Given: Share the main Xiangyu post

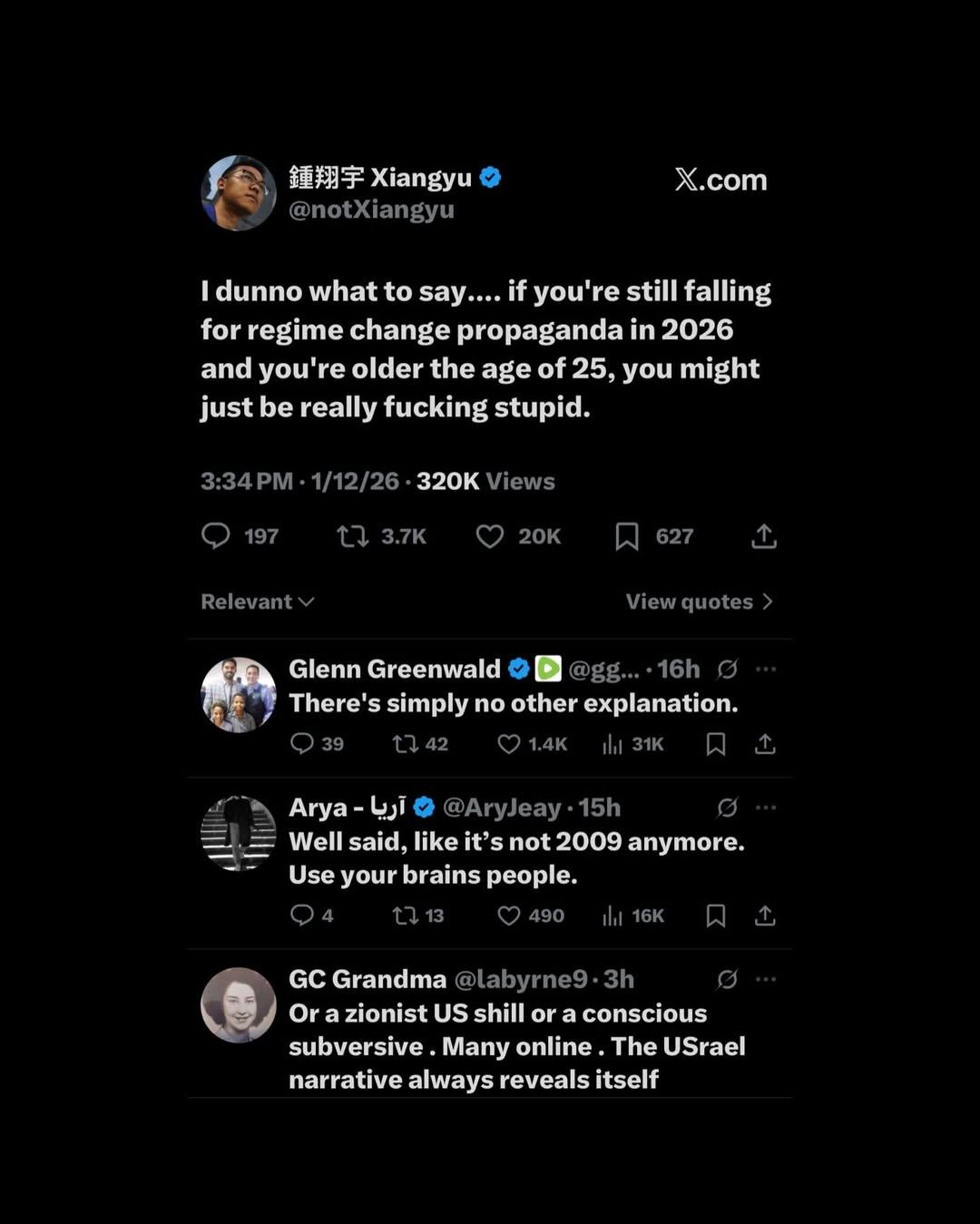Looking at the screenshot, I should [764, 536].
